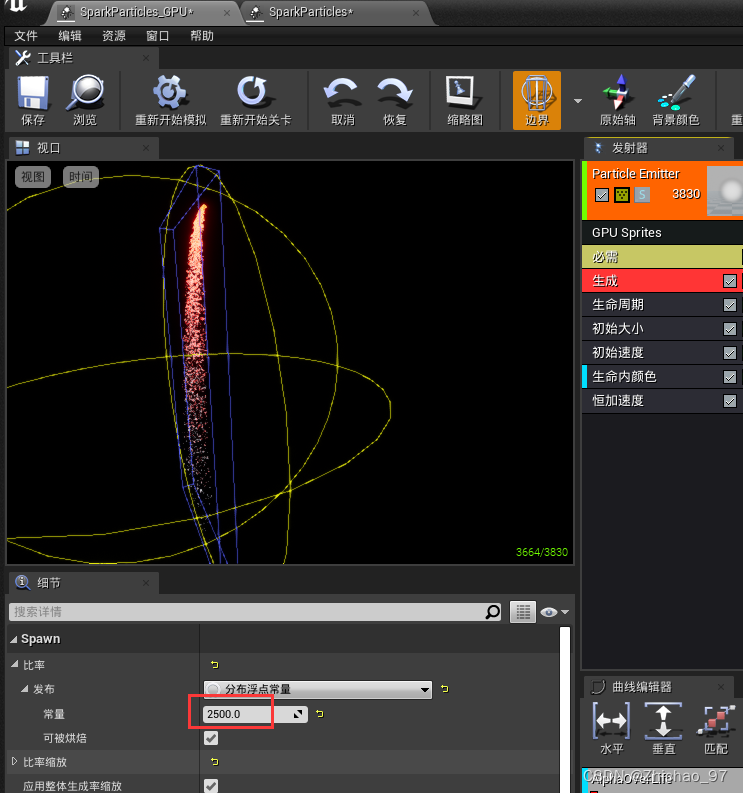
Task: Collapse the 发布 property group
Action: tap(24, 689)
